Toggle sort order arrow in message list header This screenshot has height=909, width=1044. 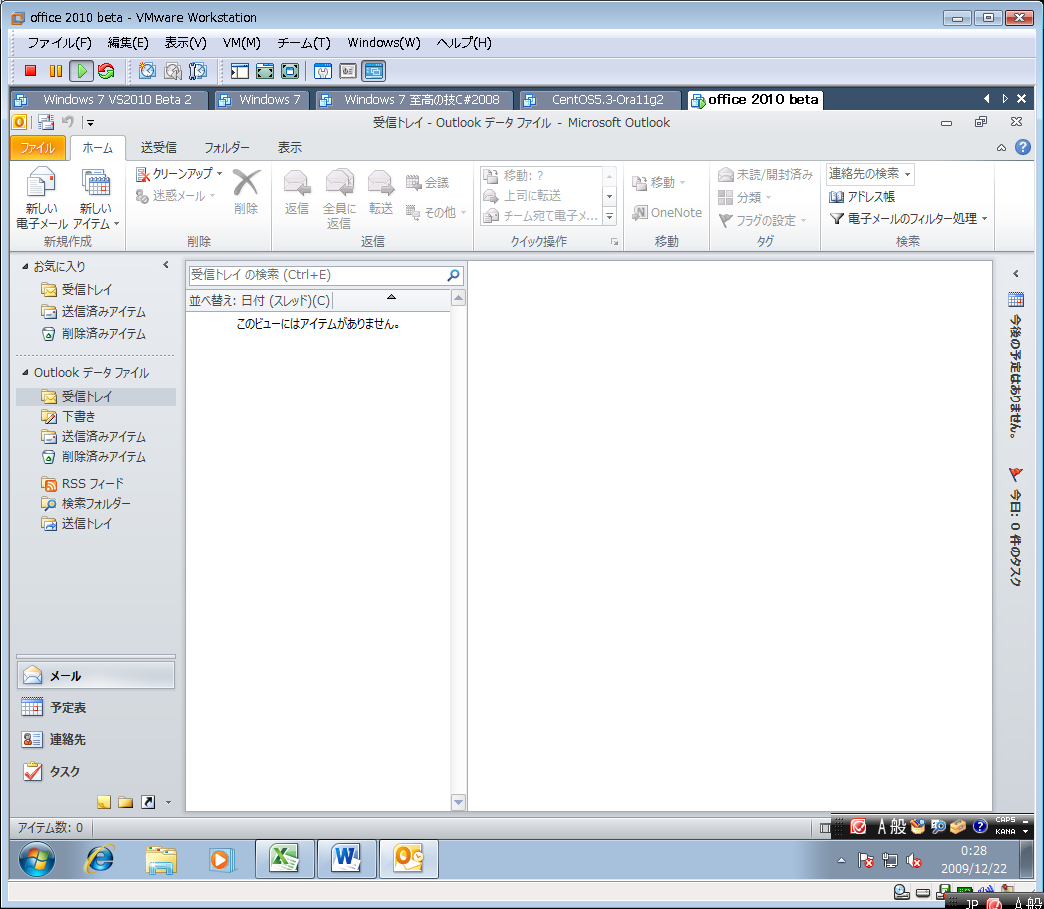click(391, 298)
